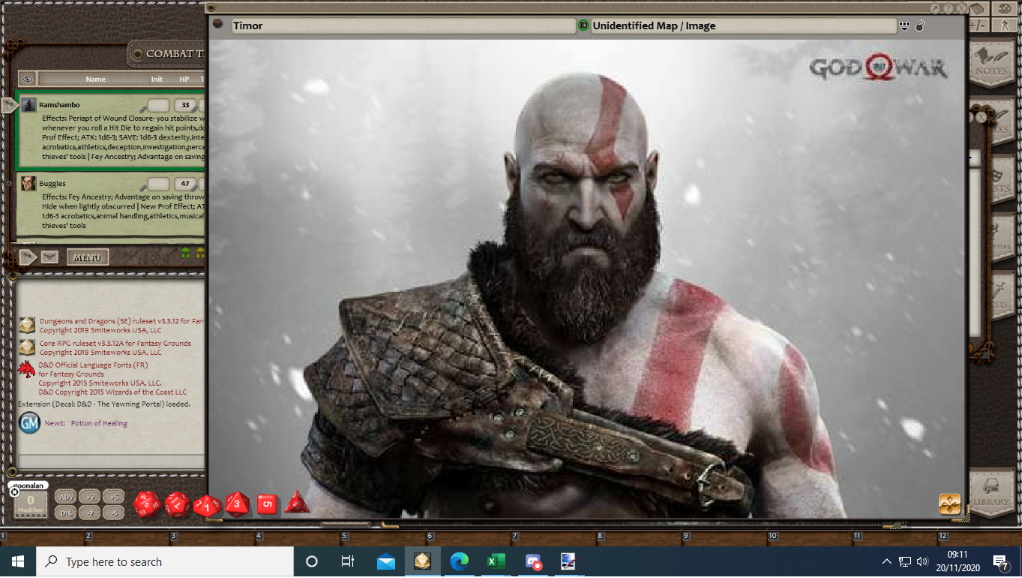Open notification center on taskbar
This screenshot has height=578, width=1022.
(1001, 562)
